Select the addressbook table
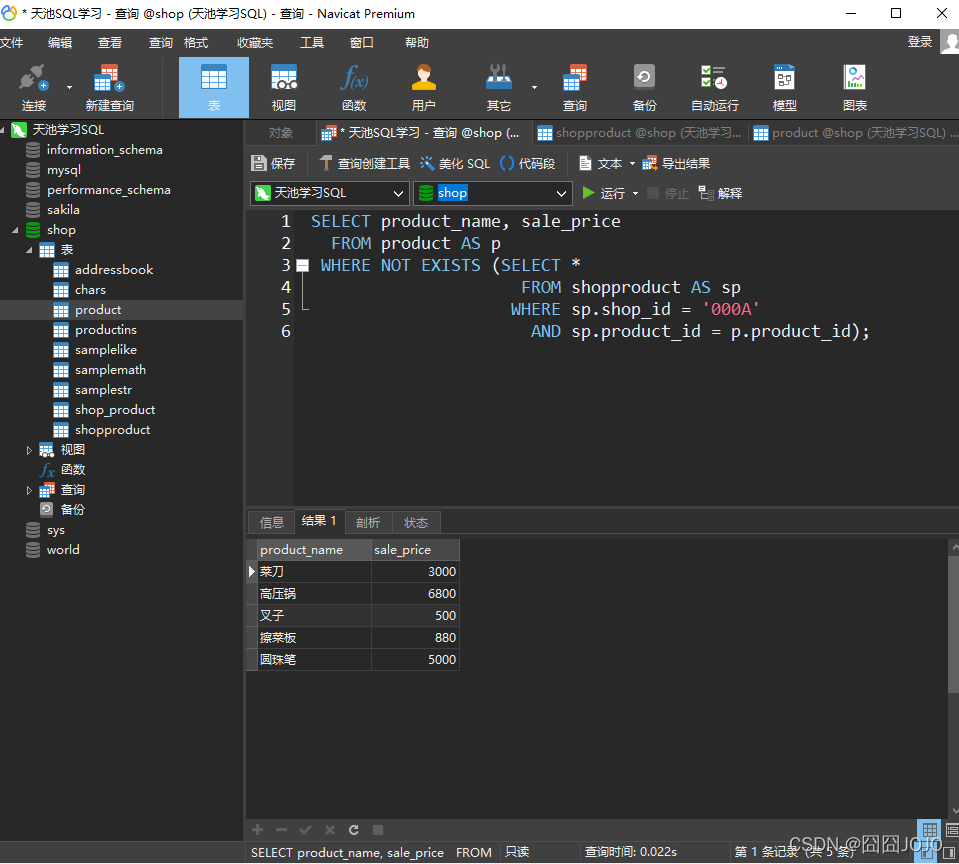This screenshot has width=959, height=864. coord(114,270)
